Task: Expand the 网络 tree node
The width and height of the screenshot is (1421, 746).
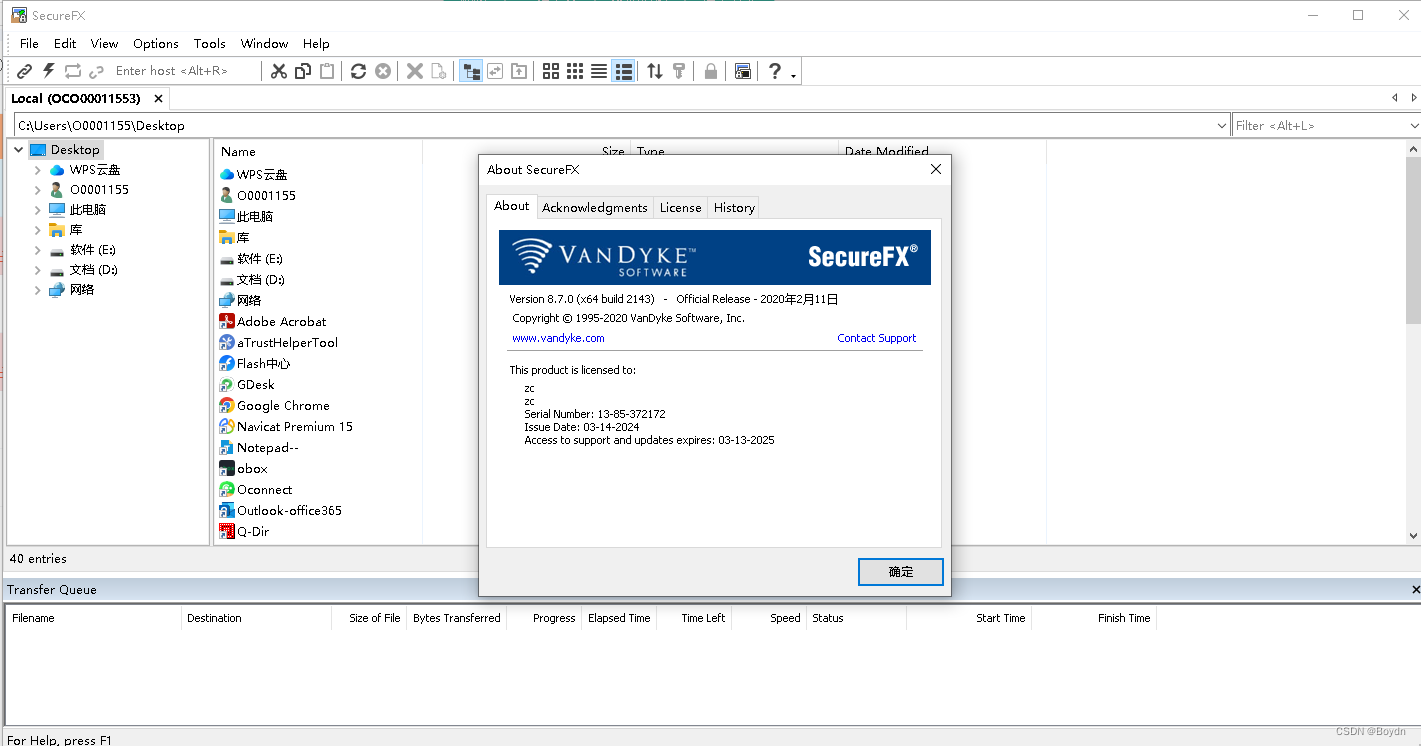Action: pyautogui.click(x=38, y=290)
